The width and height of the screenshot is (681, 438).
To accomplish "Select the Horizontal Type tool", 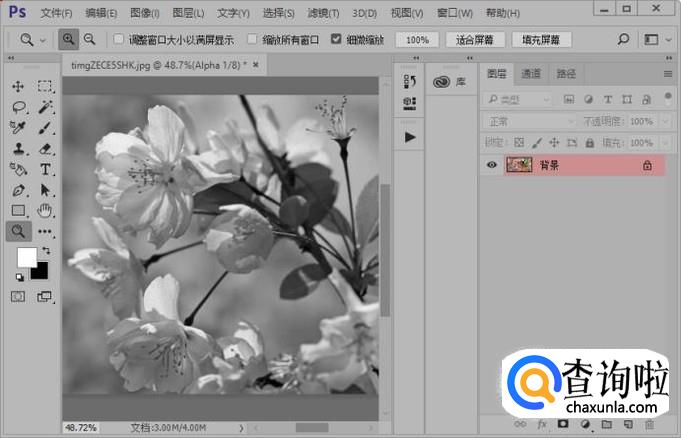I will tap(45, 170).
